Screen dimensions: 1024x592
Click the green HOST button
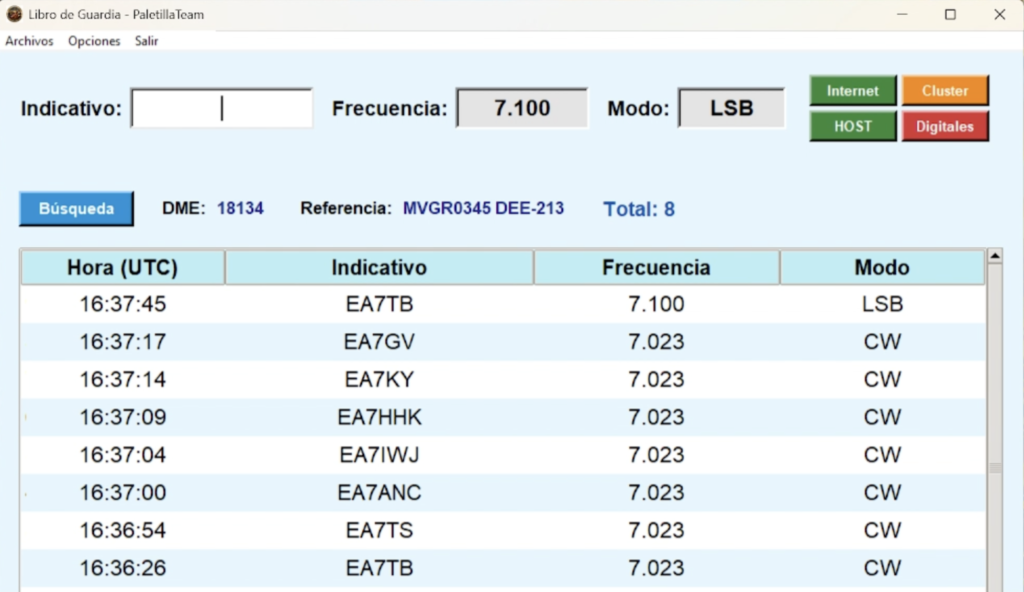click(853, 126)
